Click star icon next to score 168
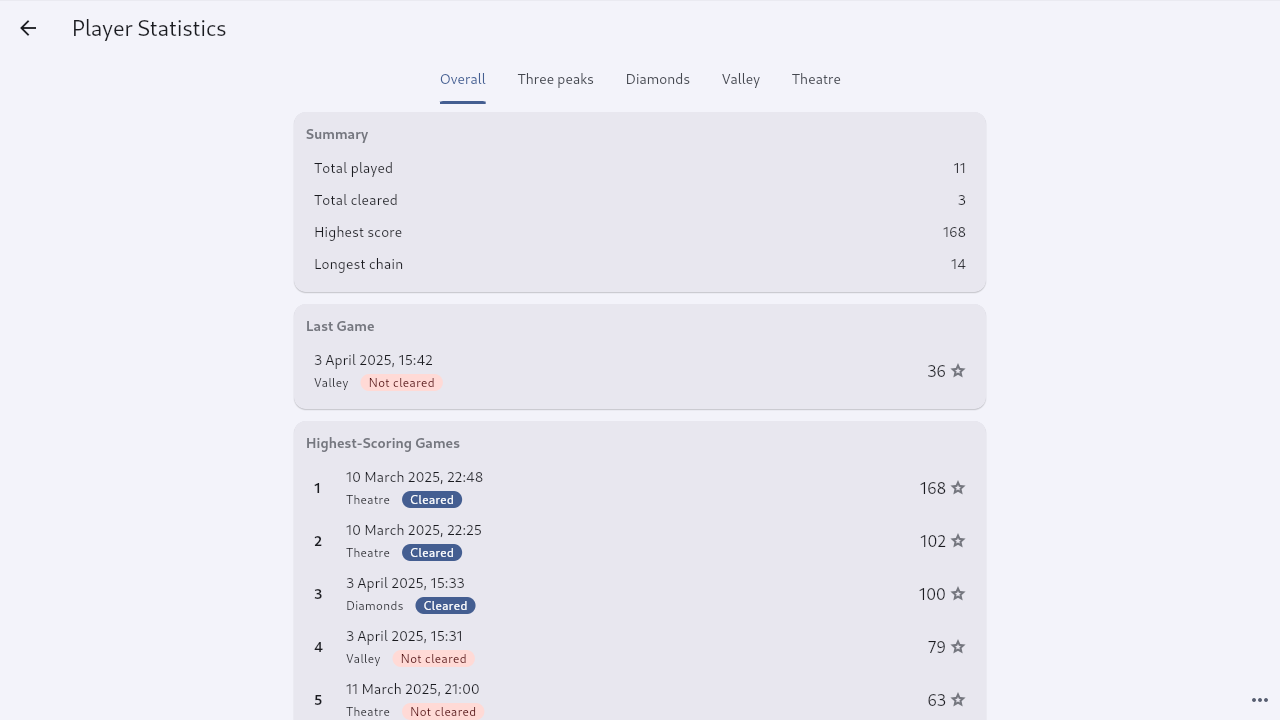 [958, 488]
